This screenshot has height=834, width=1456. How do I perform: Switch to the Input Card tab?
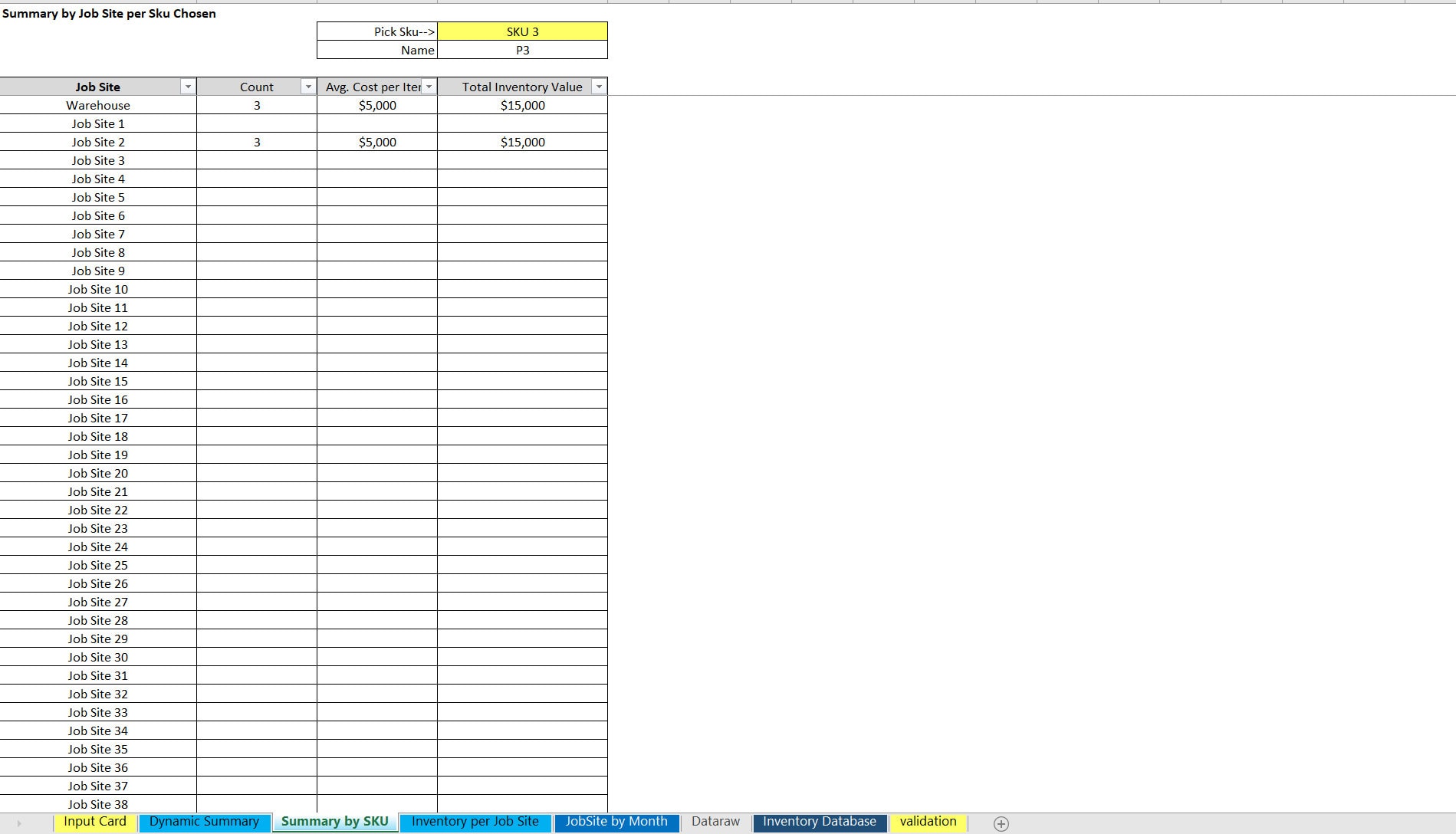point(95,821)
